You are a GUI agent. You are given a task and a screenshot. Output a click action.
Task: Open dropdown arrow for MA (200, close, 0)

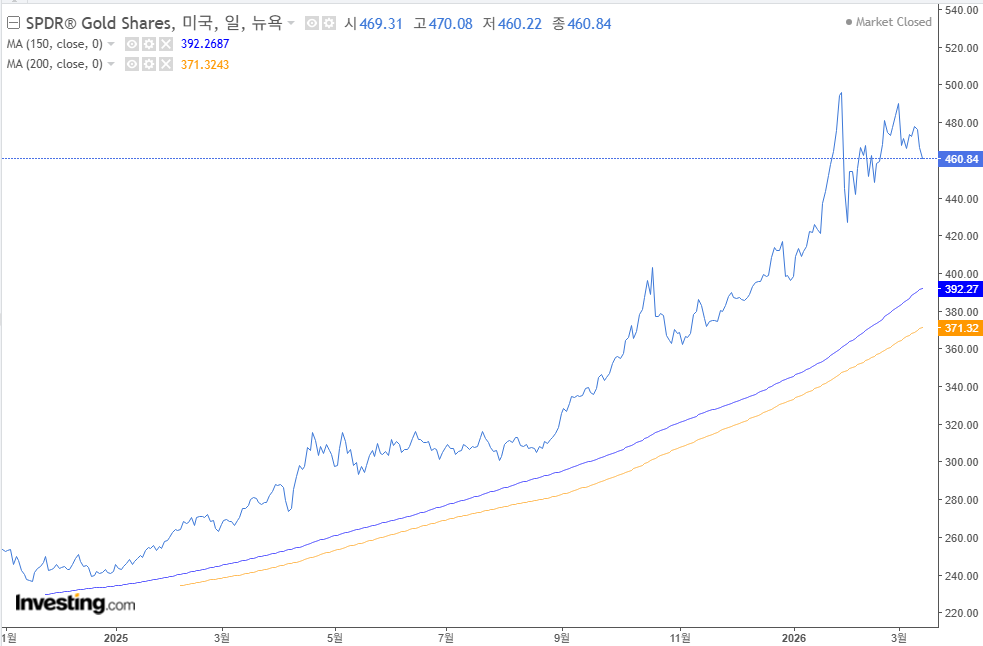[x=111, y=64]
